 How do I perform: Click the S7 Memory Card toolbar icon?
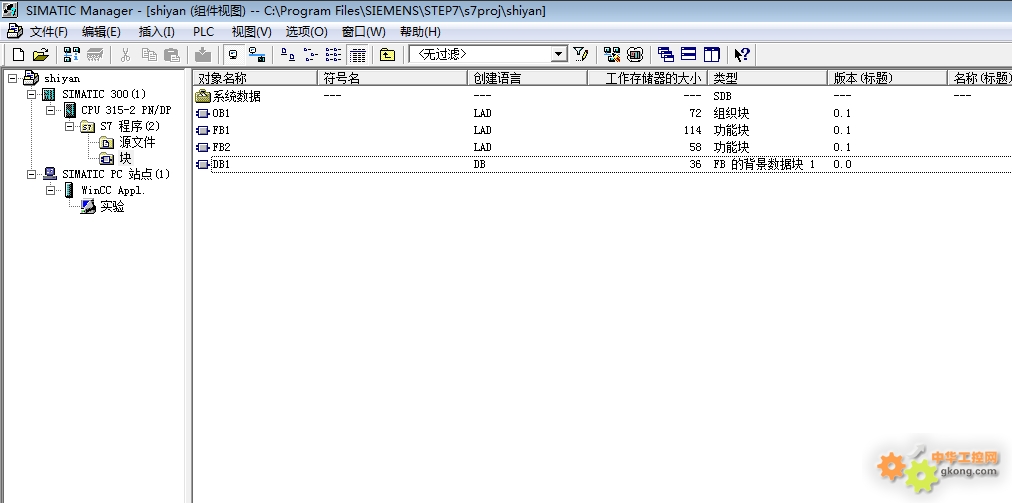(95, 55)
